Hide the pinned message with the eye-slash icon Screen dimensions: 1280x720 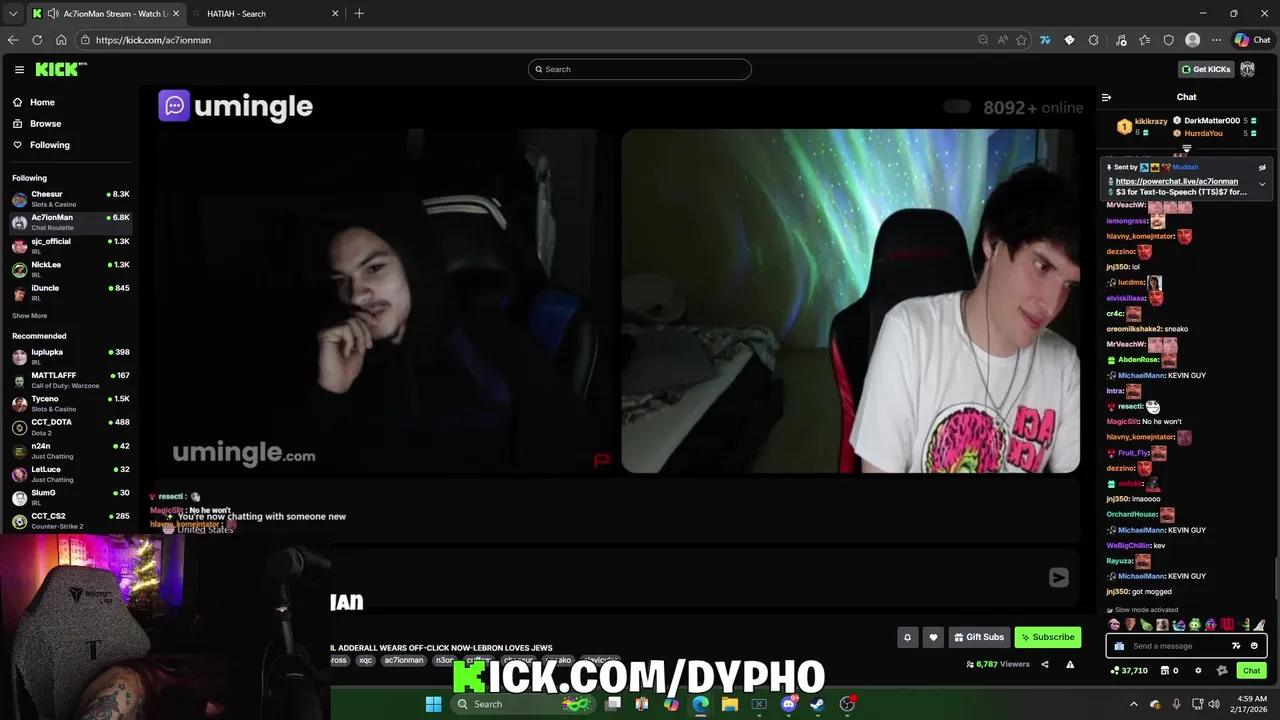click(1262, 168)
